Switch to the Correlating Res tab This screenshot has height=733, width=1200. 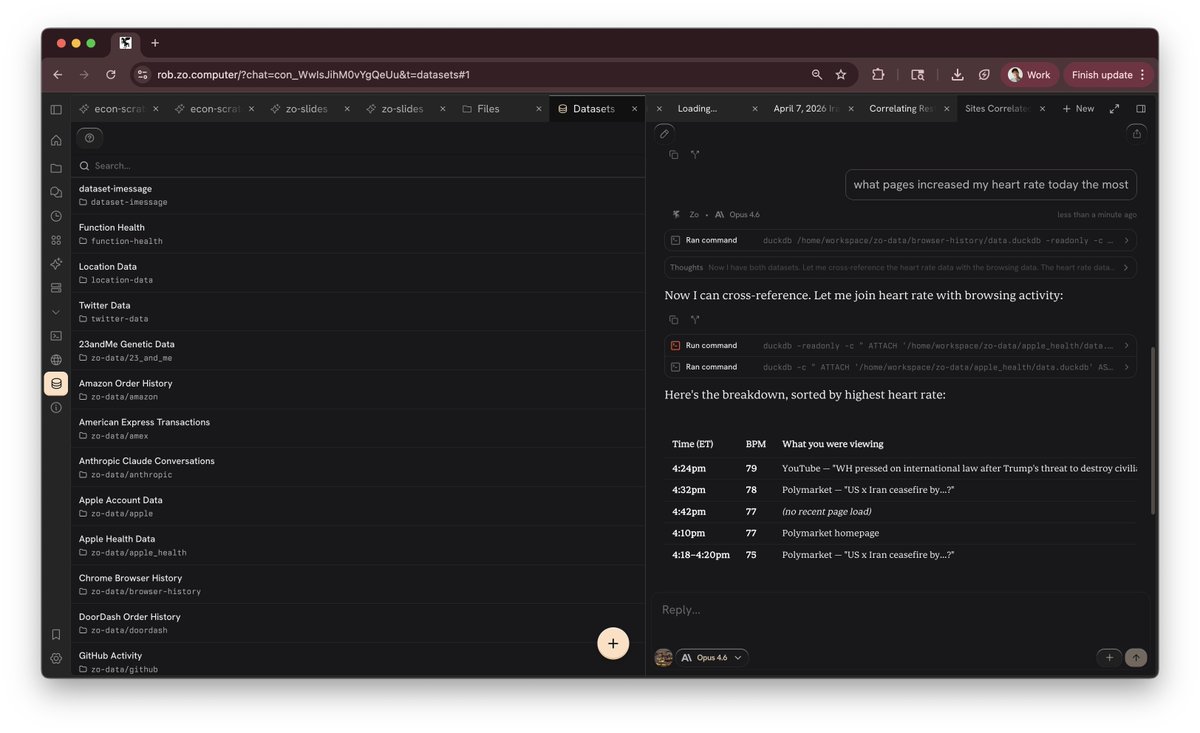pyautogui.click(x=900, y=109)
